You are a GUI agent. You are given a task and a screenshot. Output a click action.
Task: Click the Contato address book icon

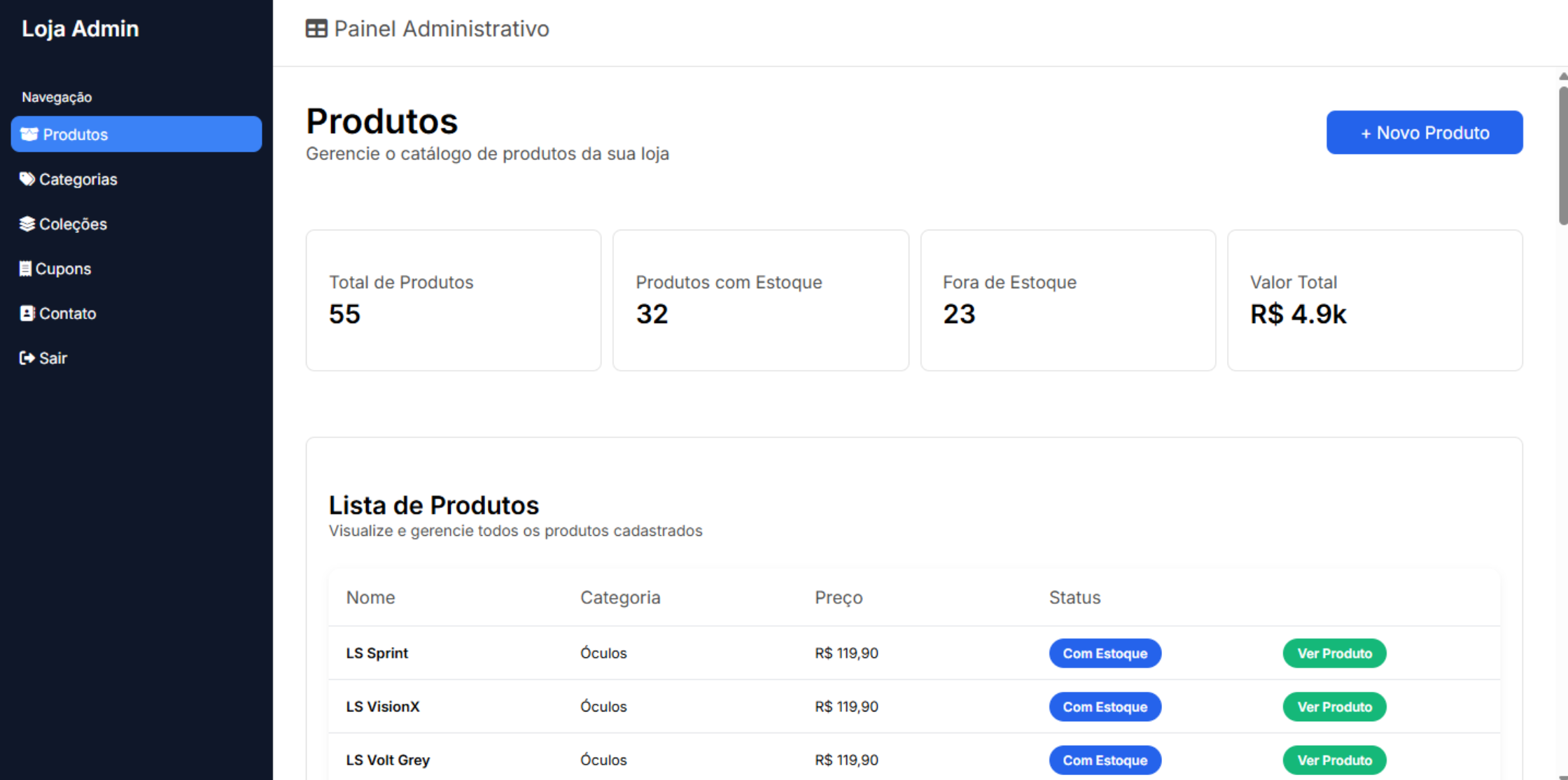(x=27, y=313)
